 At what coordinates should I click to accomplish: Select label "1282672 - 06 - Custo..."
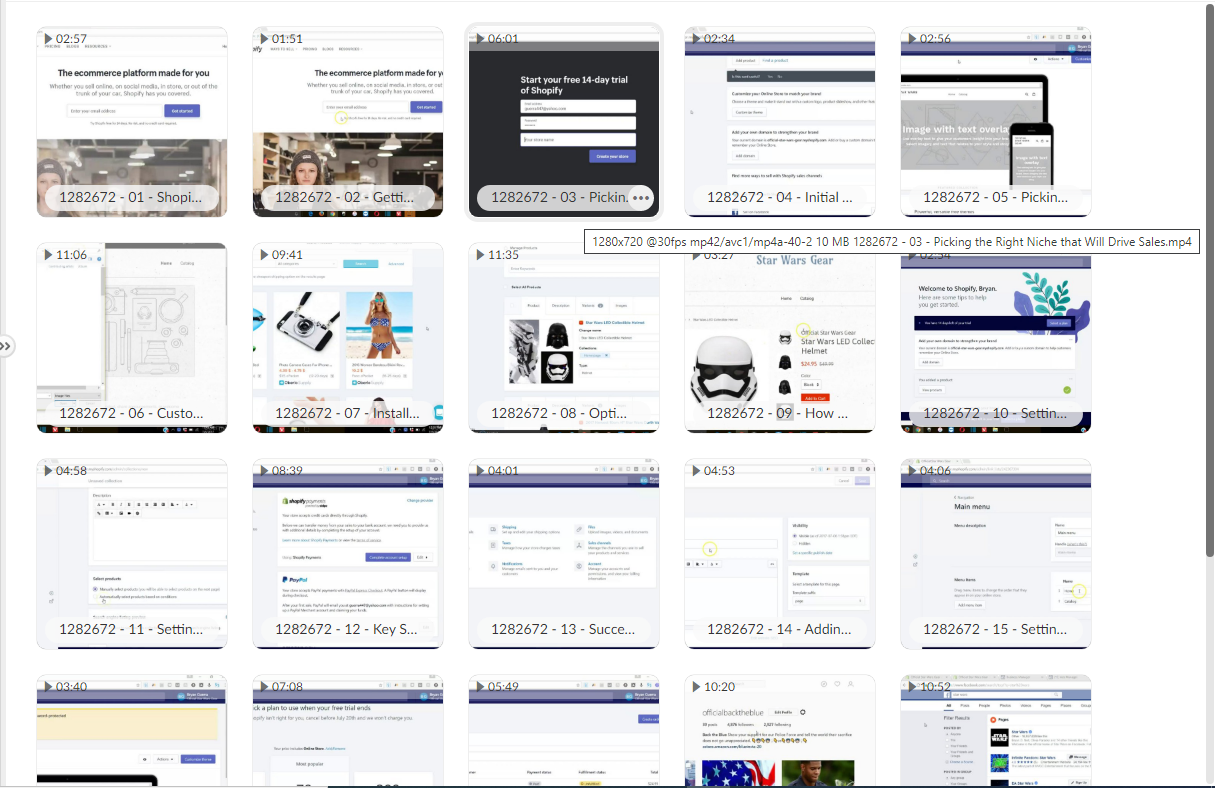[x=131, y=413]
